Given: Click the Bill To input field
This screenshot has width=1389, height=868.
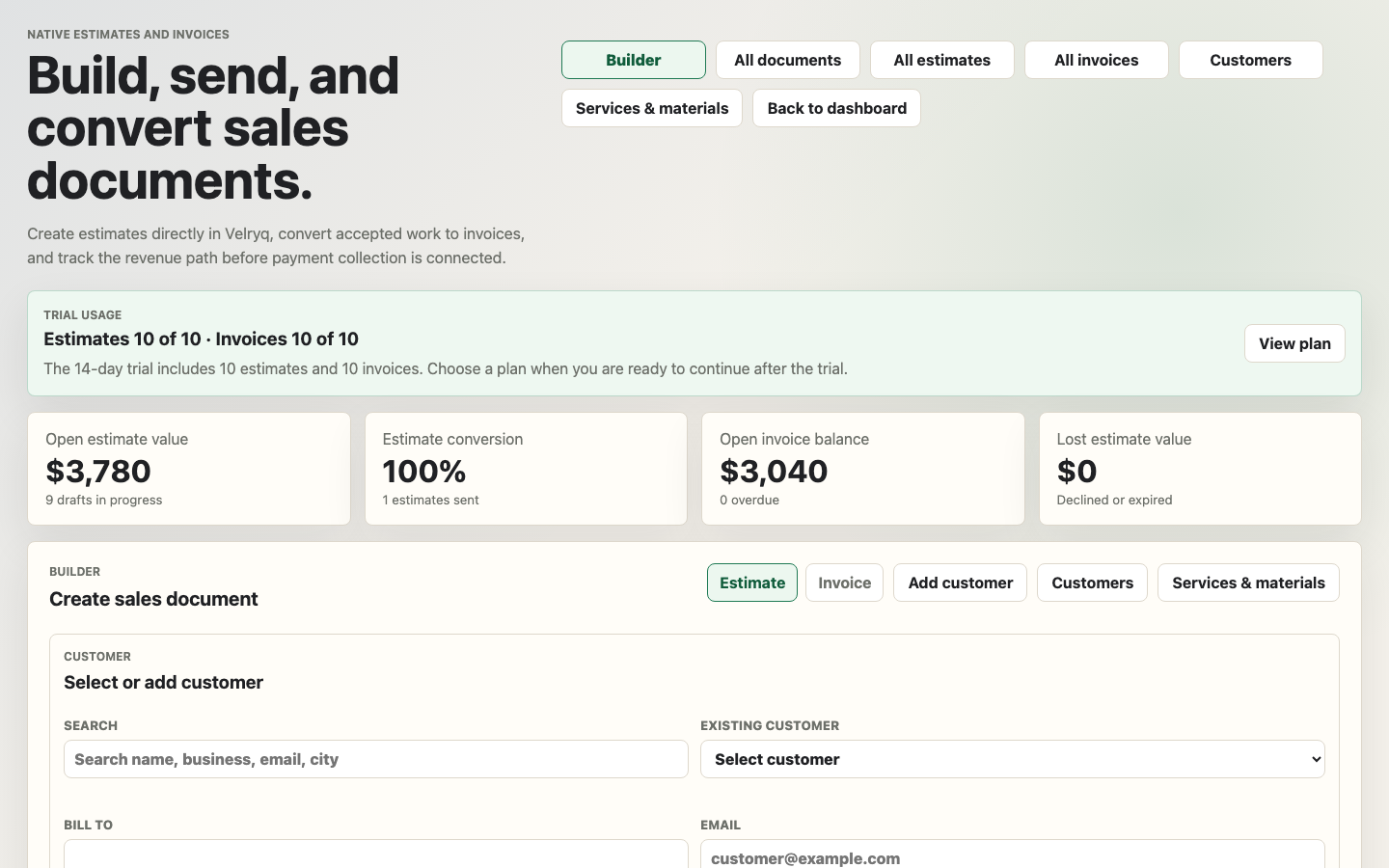Looking at the screenshot, I should [x=376, y=854].
